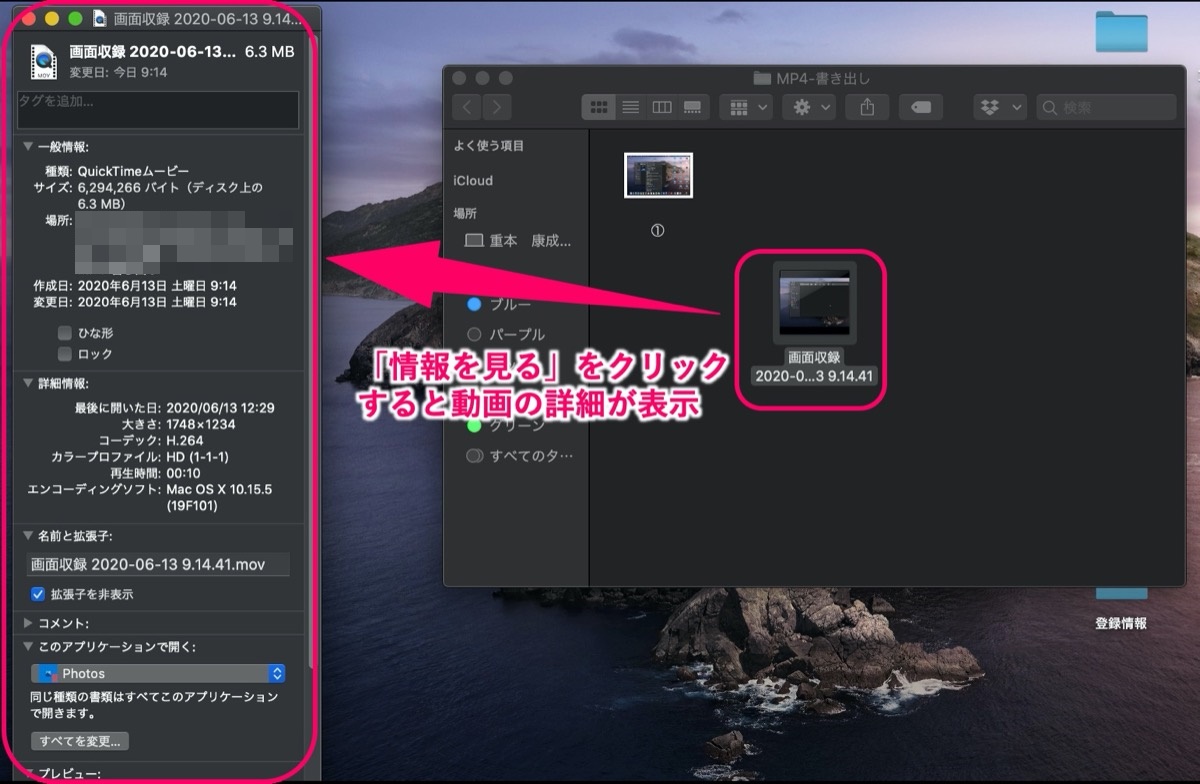Image resolution: width=1200 pixels, height=784 pixels.
Task: Click the すべてを変更 button
Action: [80, 741]
